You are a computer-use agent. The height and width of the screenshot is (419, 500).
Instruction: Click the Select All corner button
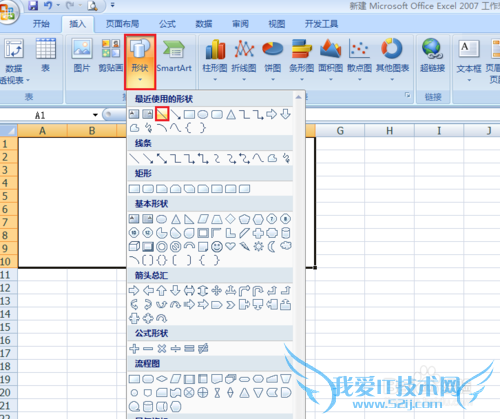pyautogui.click(x=9, y=131)
